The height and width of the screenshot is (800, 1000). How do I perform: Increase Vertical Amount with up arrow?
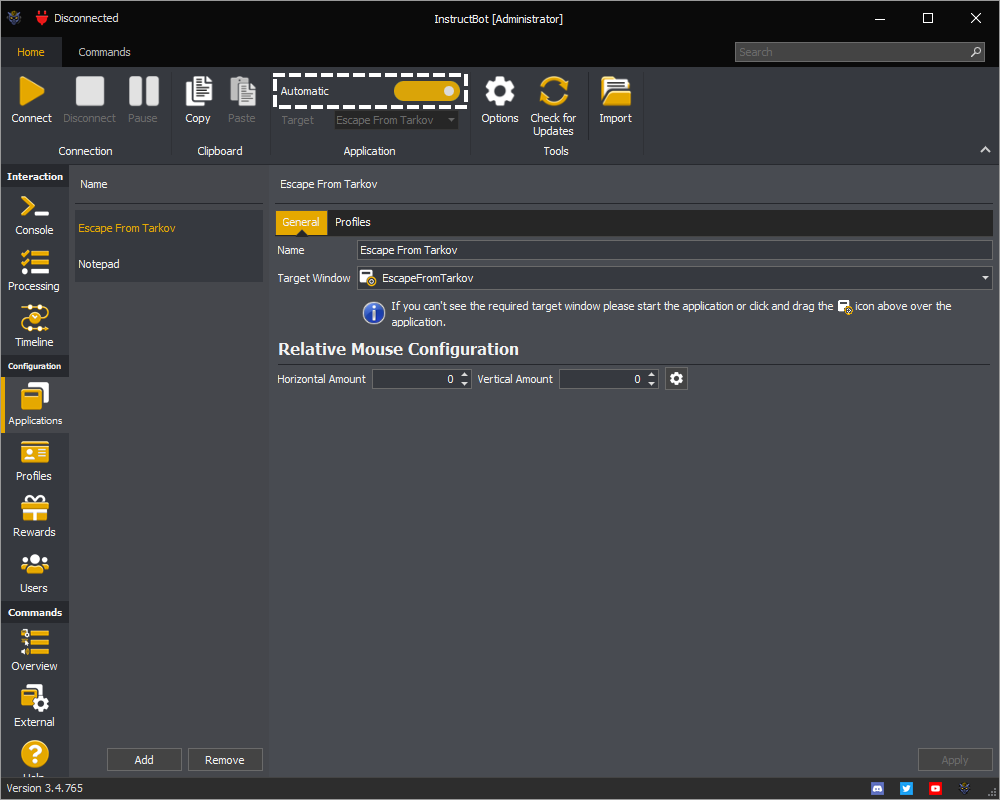coord(651,374)
